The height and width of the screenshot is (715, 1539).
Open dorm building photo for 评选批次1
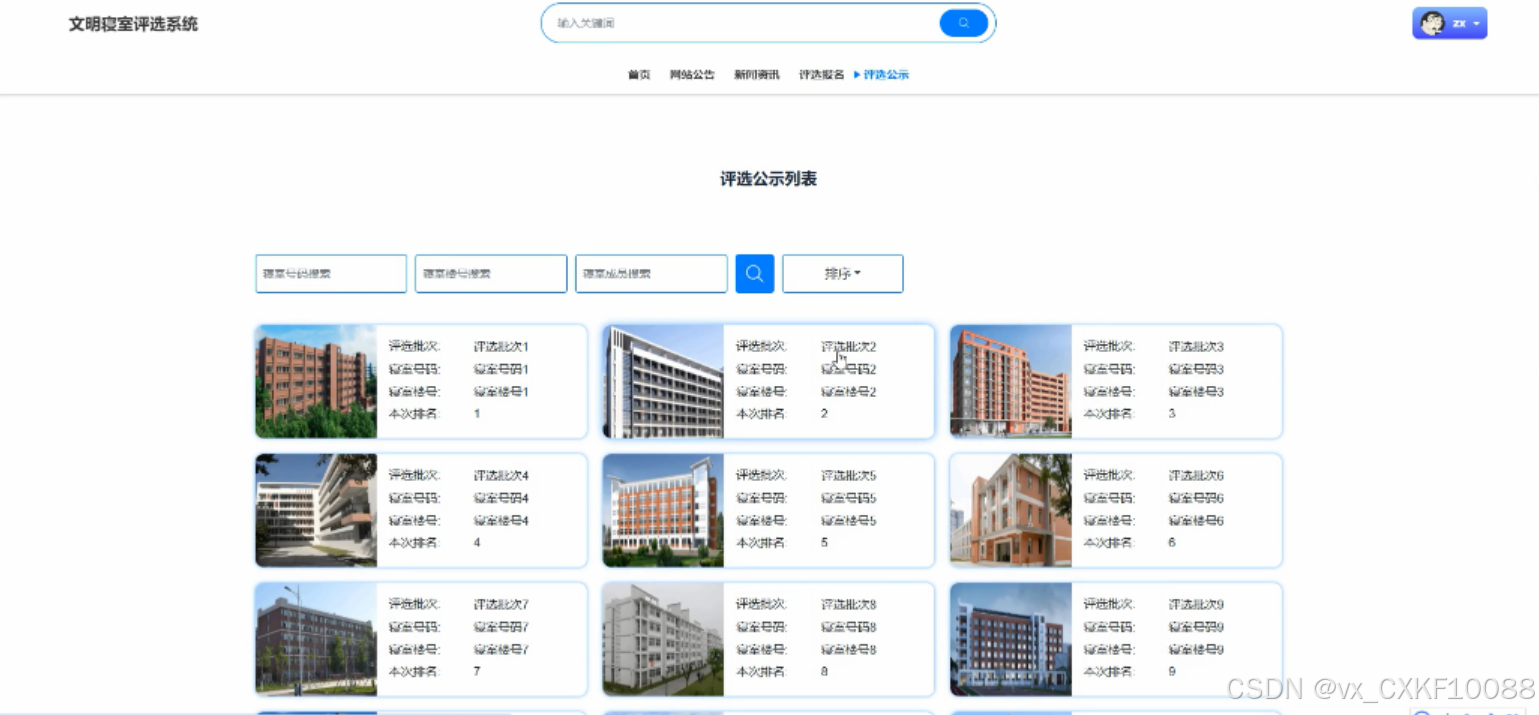(316, 381)
